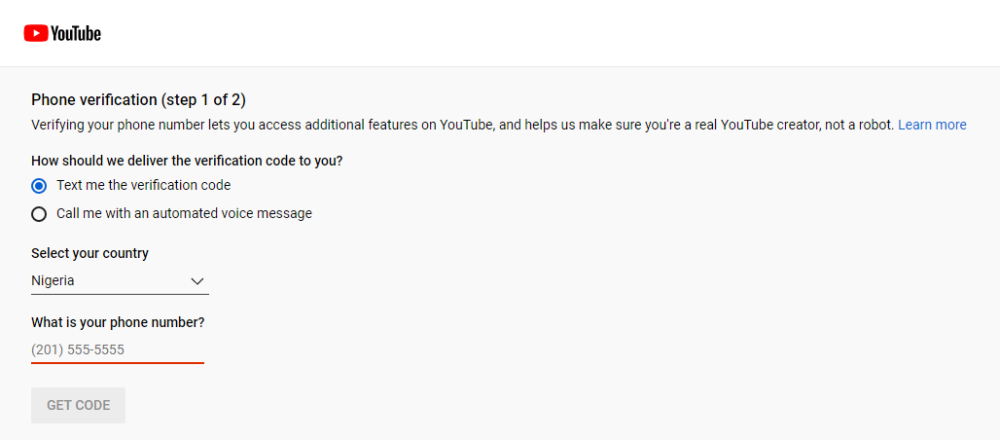
Task: Click the red underline beneath the phone field
Action: pos(117,362)
